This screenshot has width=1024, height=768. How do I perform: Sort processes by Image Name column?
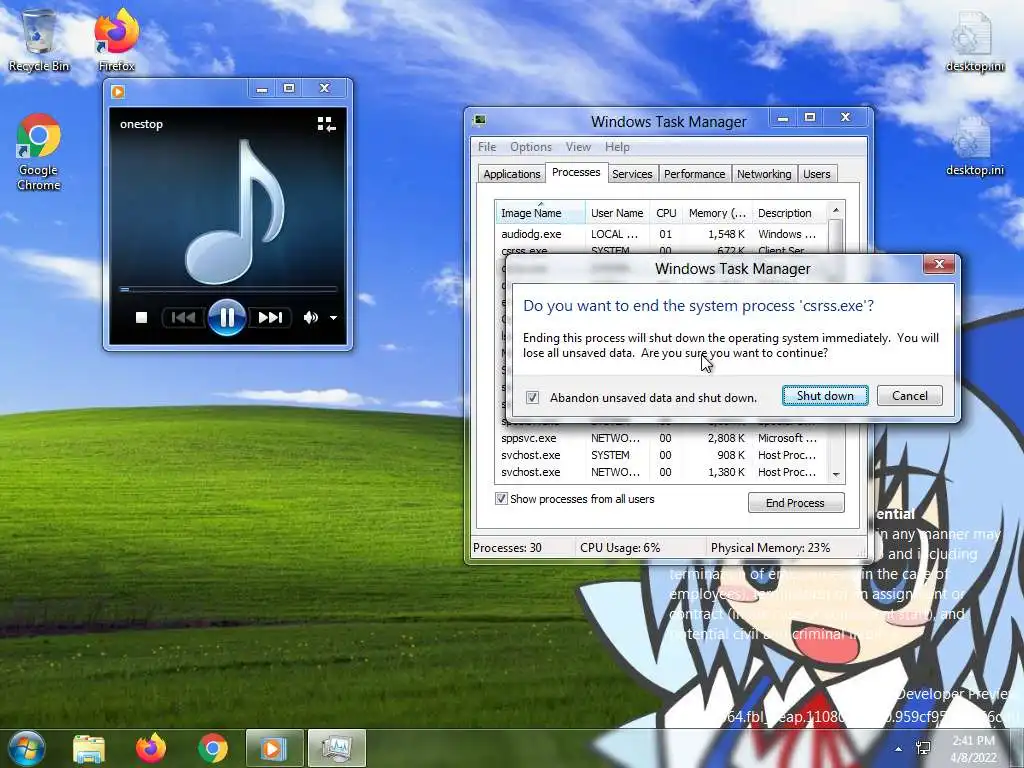click(x=539, y=213)
